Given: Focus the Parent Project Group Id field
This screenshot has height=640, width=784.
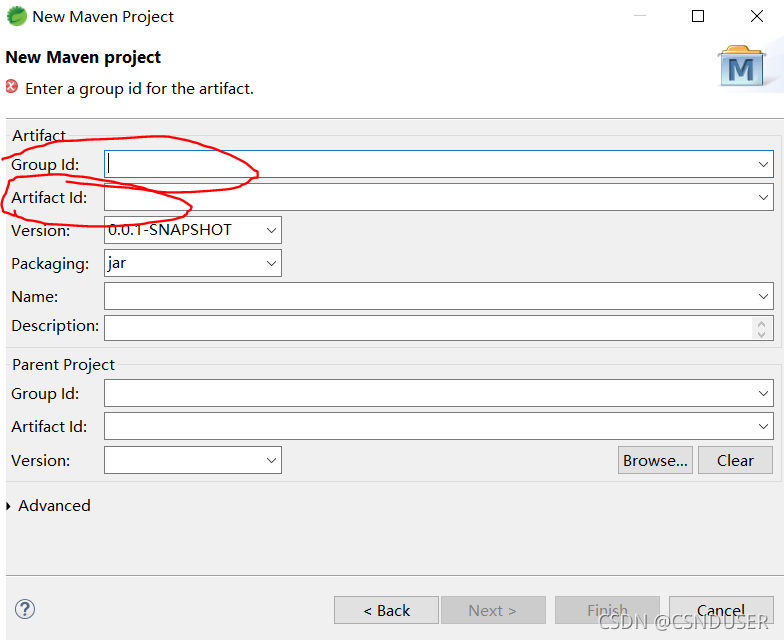Looking at the screenshot, I should point(438,394).
